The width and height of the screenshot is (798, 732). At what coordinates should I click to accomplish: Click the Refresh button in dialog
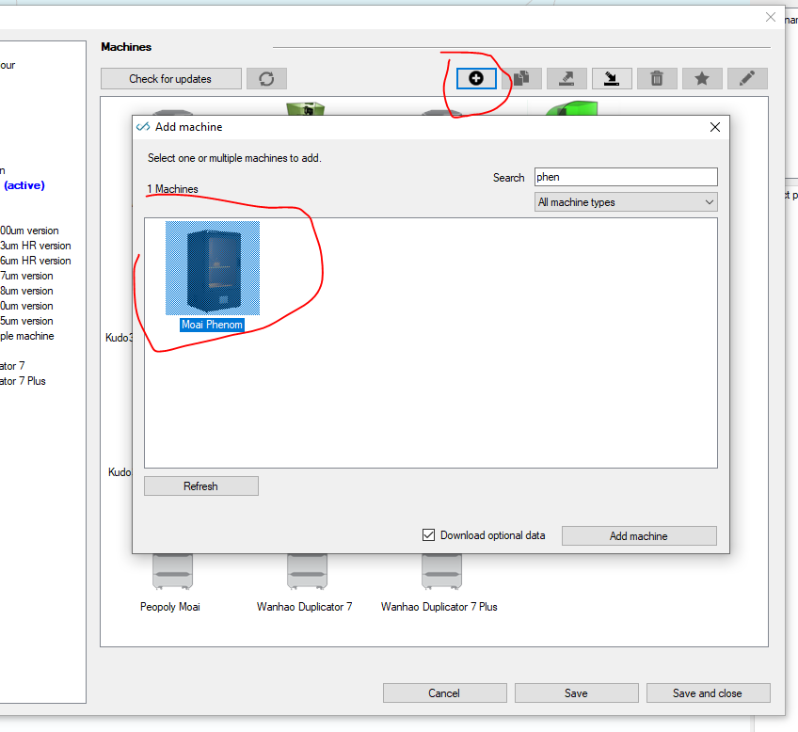(x=201, y=486)
